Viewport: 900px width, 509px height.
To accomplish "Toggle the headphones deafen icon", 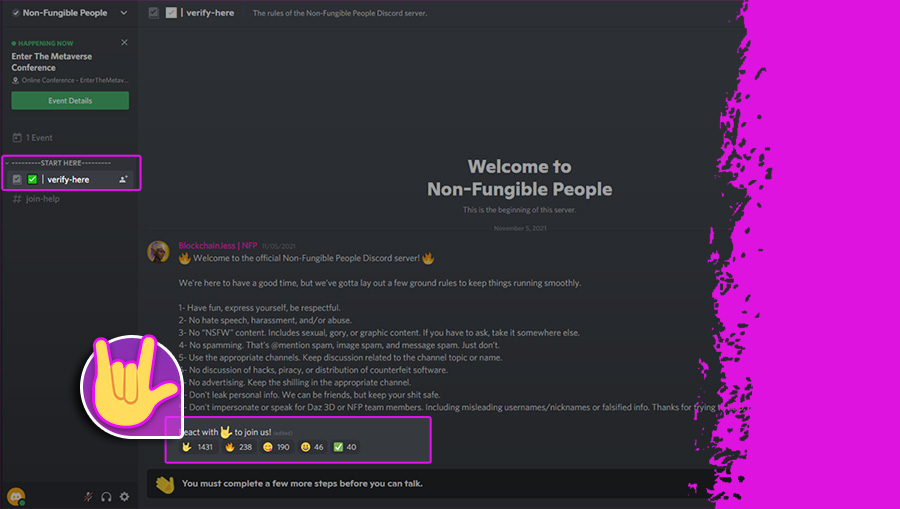I will (106, 497).
